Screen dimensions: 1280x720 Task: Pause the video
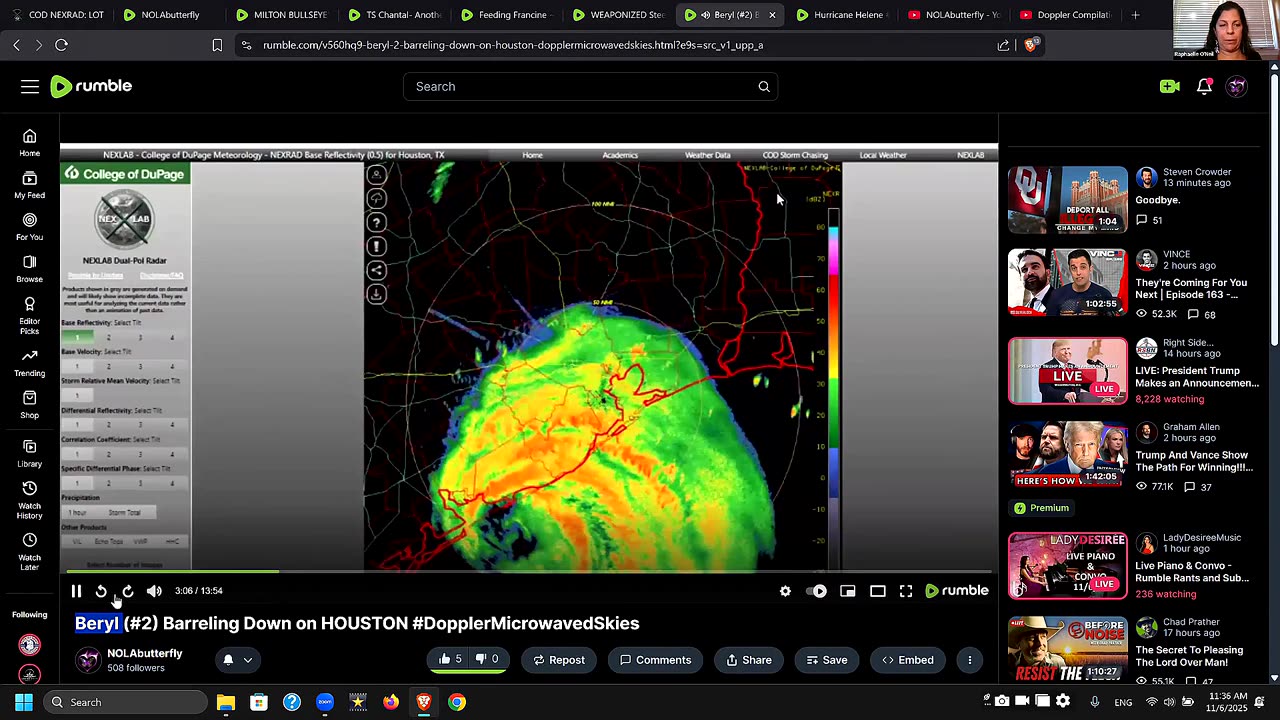[x=76, y=591]
